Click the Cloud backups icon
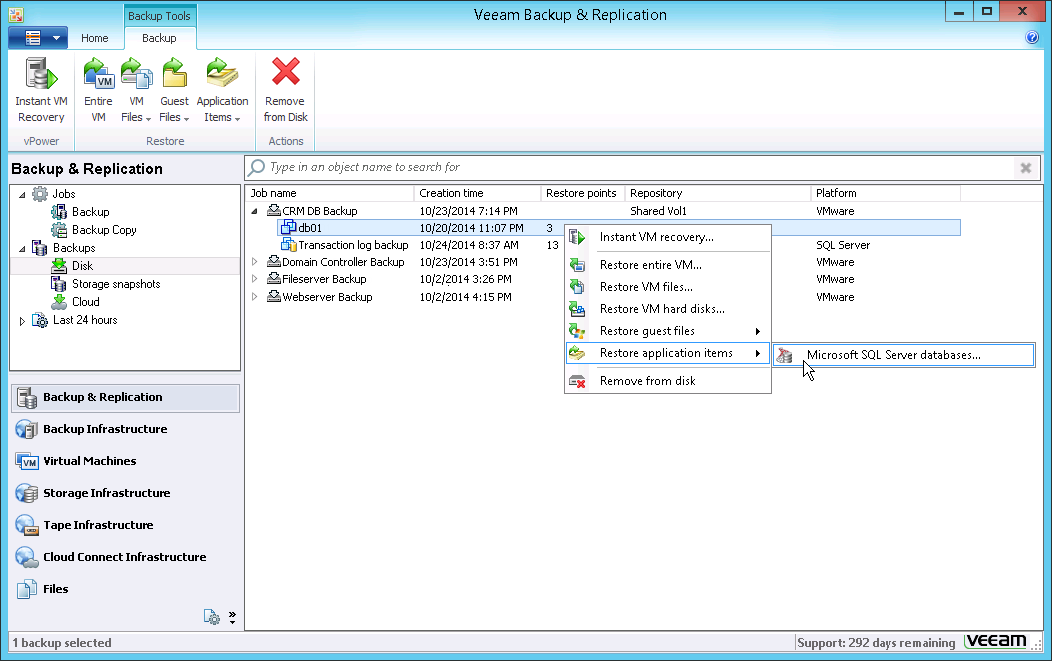This screenshot has height=661, width=1052. (x=59, y=302)
